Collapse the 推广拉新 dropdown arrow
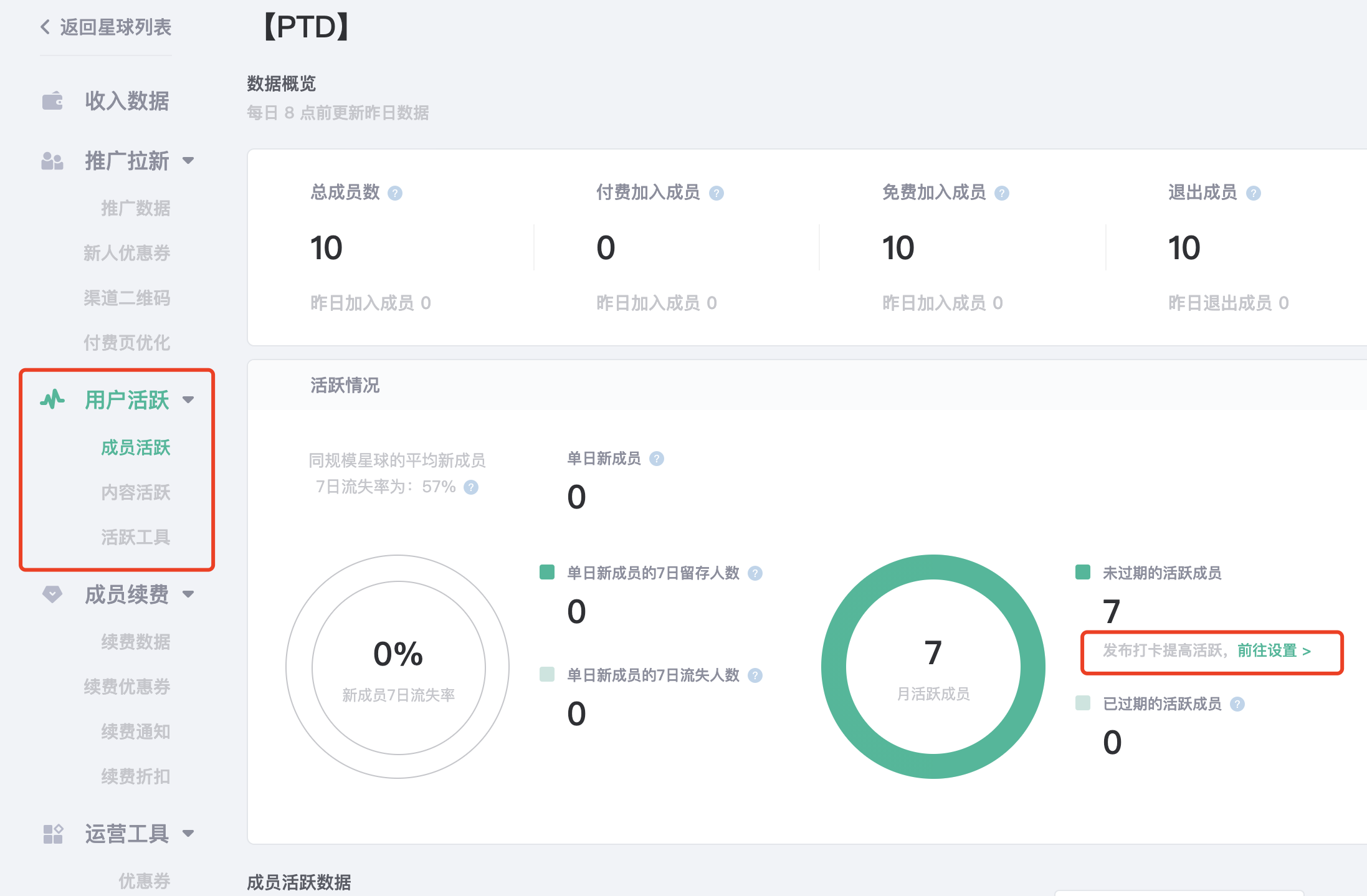 coord(188,161)
